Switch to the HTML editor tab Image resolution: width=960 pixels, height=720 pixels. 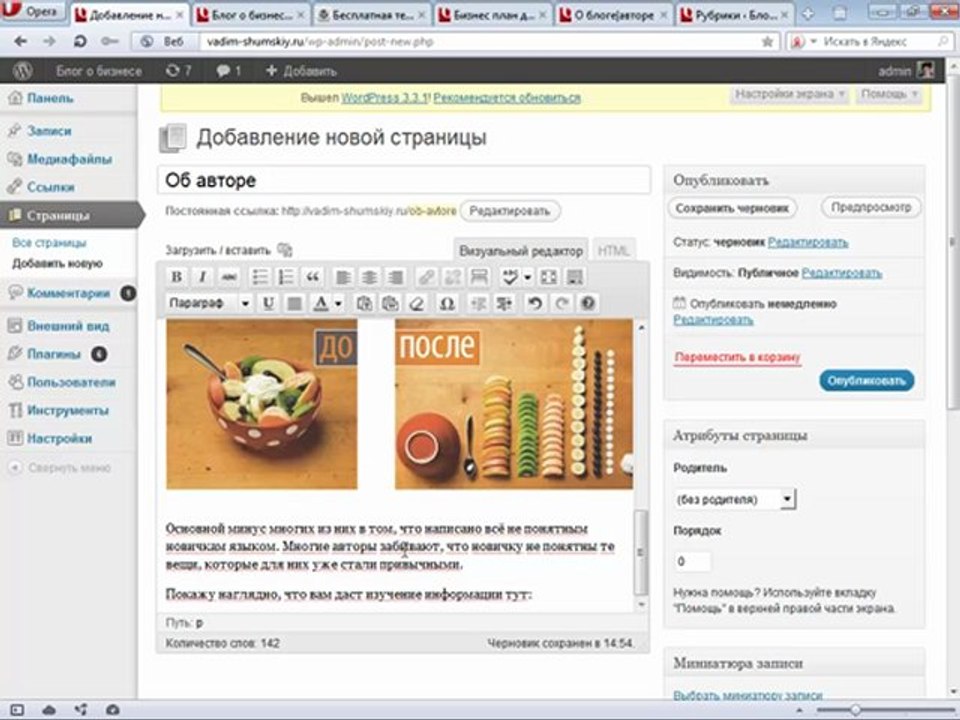click(x=613, y=251)
